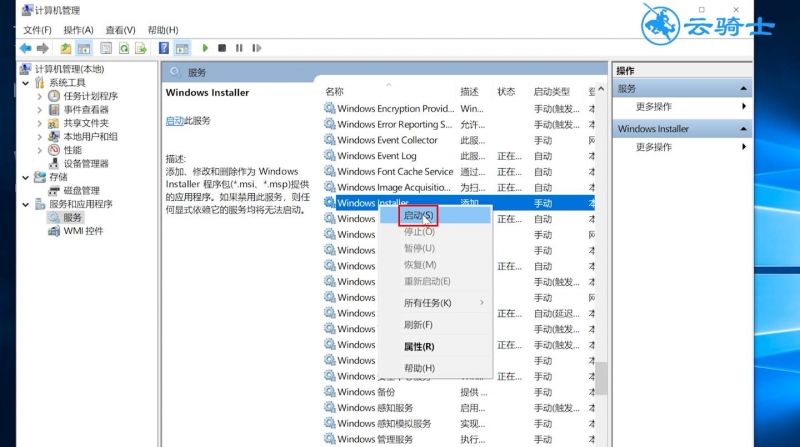The width and height of the screenshot is (800, 447).
Task: Select 共享文件夹 in the tree
Action: (x=86, y=123)
